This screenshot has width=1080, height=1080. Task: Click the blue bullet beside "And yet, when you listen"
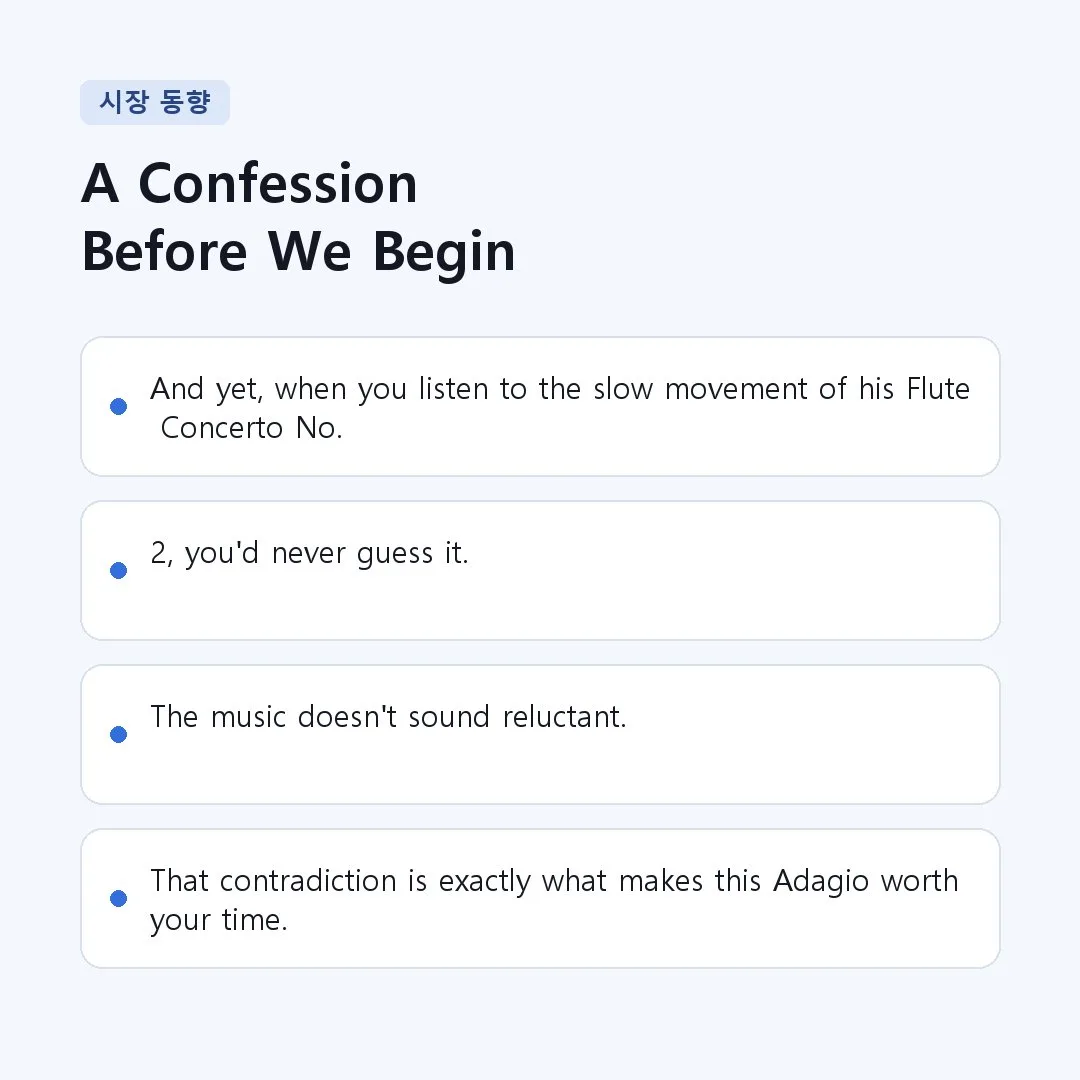pyautogui.click(x=118, y=406)
